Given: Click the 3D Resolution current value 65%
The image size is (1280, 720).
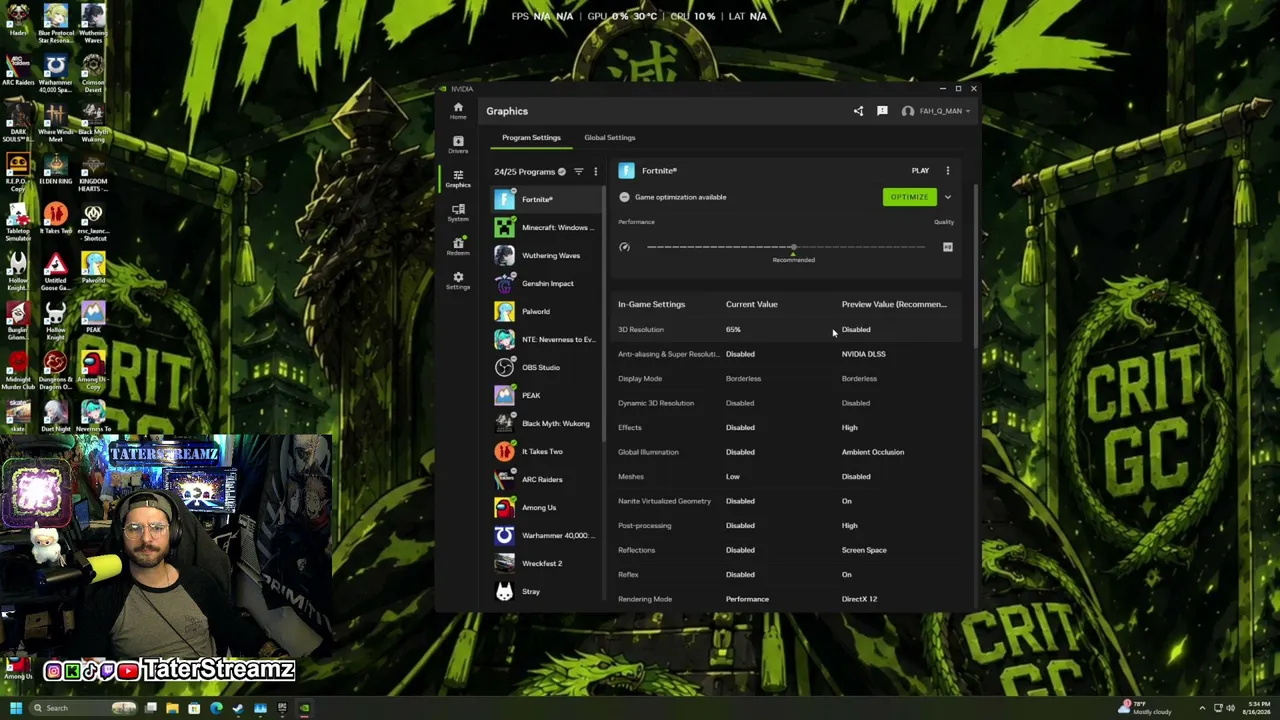Looking at the screenshot, I should (x=733, y=329).
